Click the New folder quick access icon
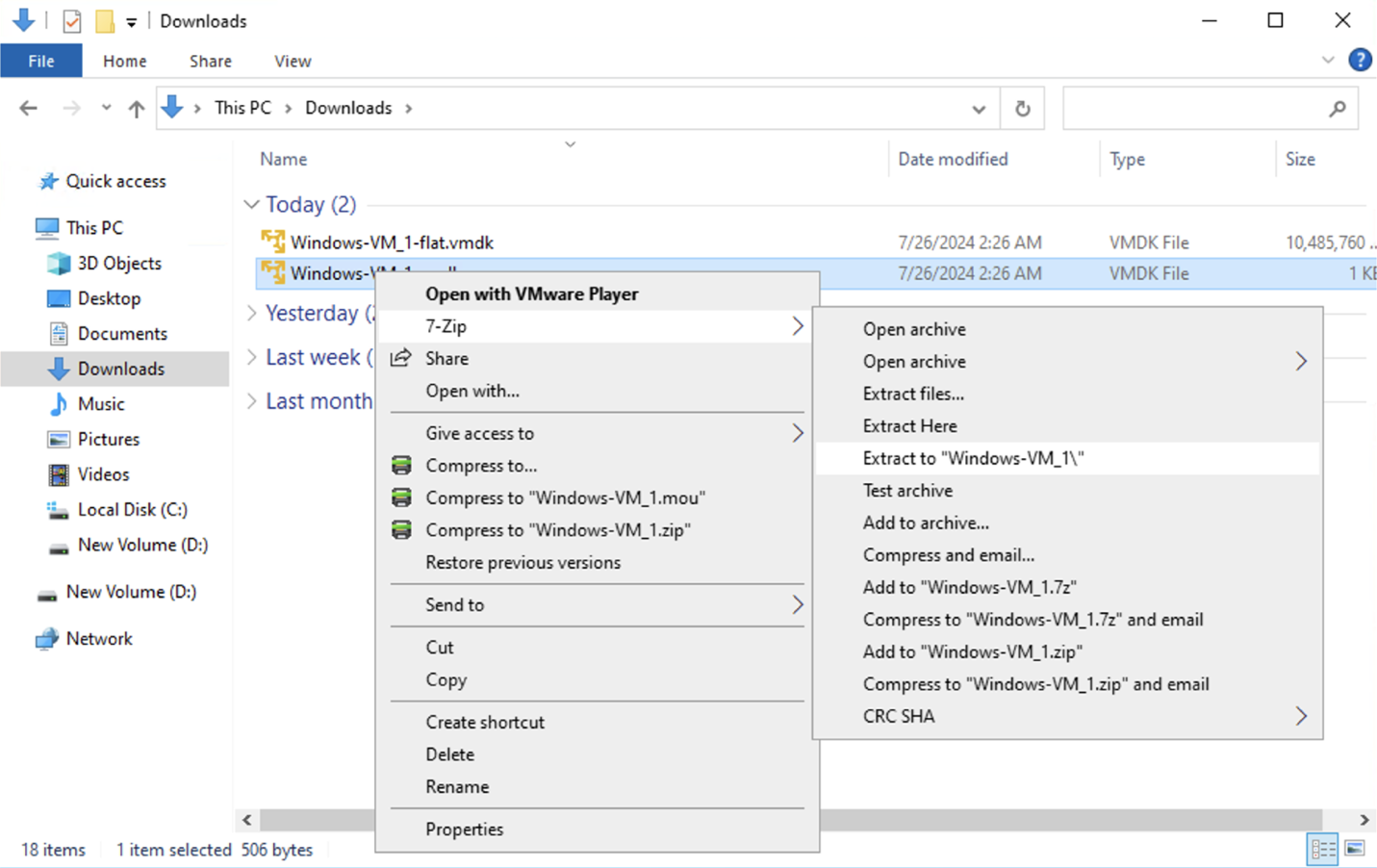This screenshot has height=868, width=1377. click(x=105, y=20)
